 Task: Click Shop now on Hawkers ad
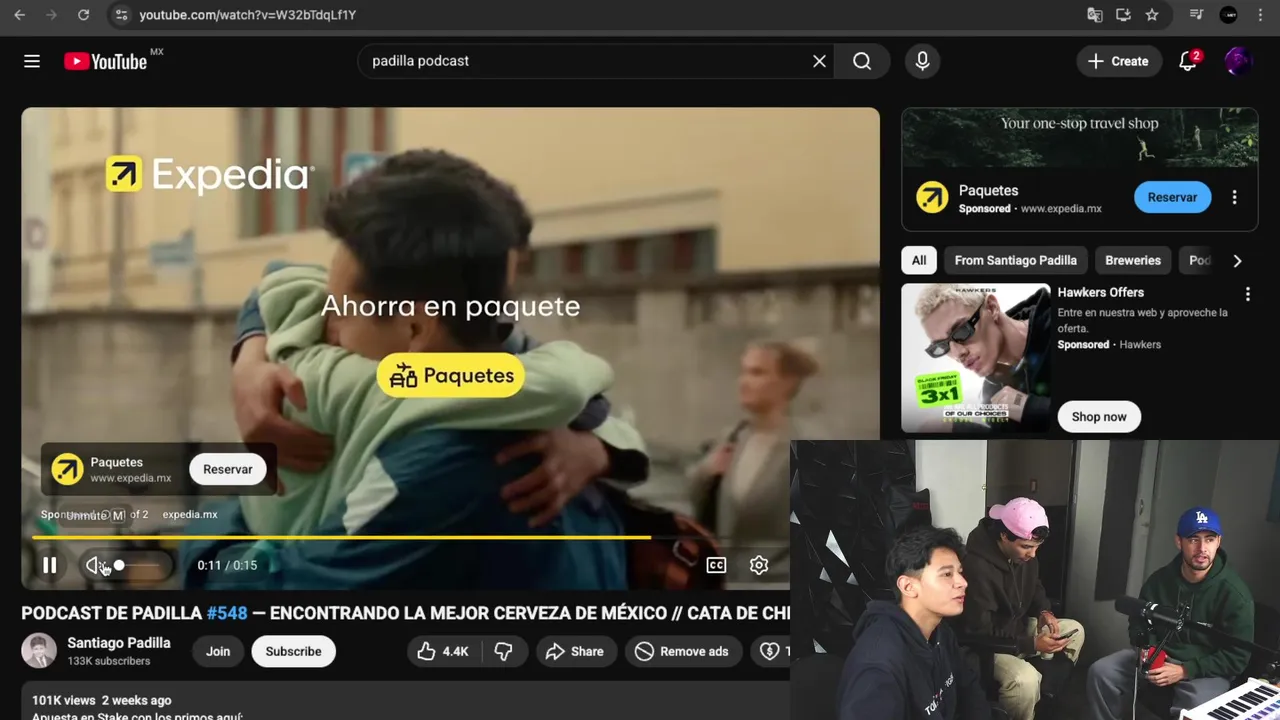[1099, 417]
